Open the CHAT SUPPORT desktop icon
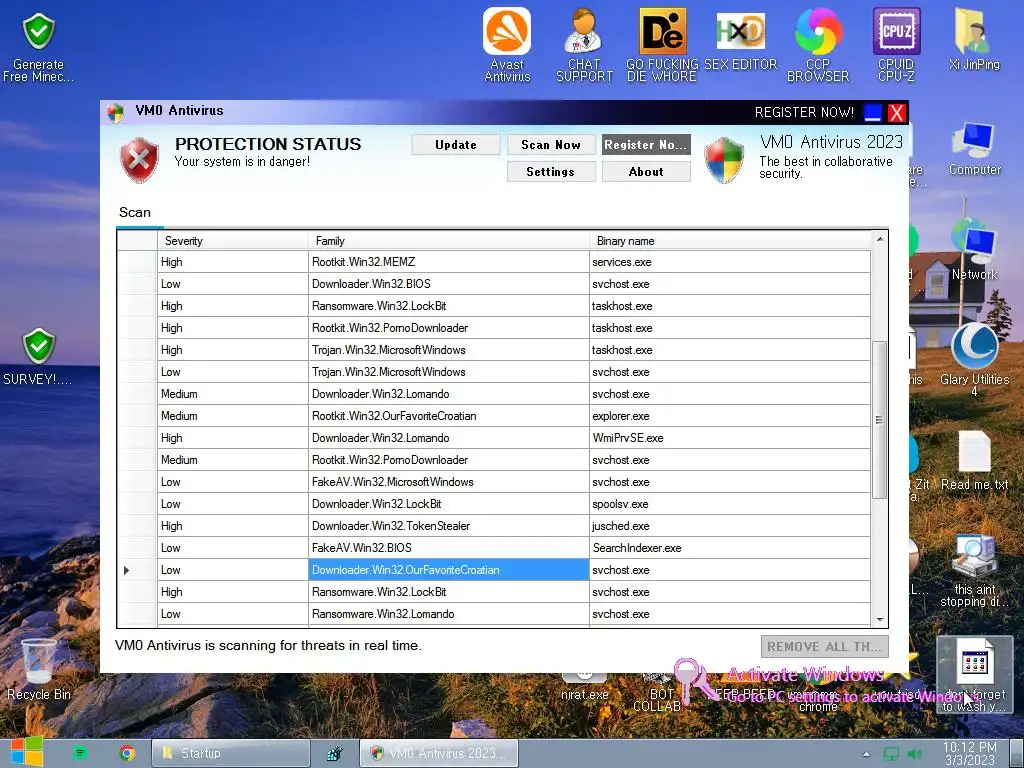 [x=584, y=44]
